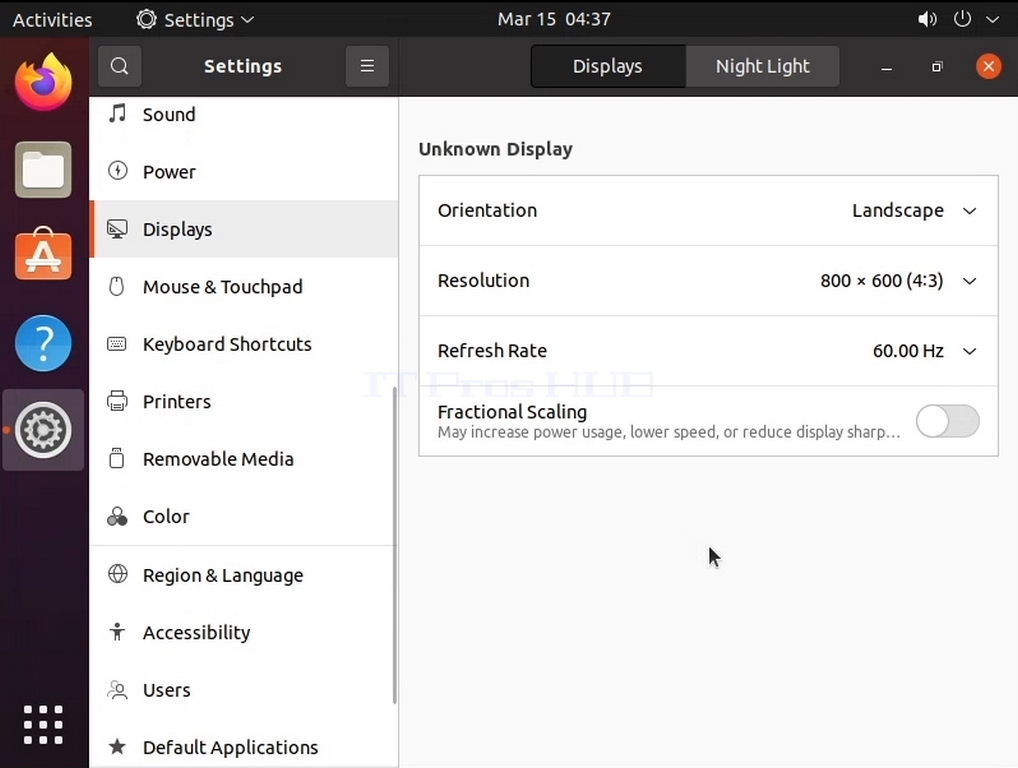Click the power icon in top bar
1018x768 pixels.
(962, 19)
